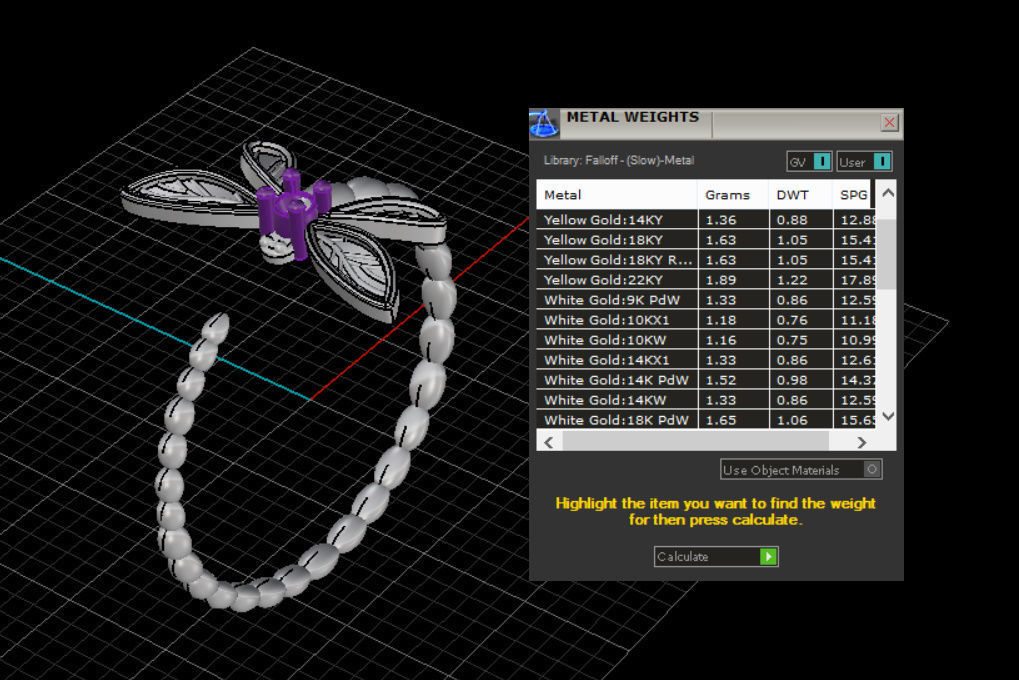1019x680 pixels.
Task: Click the 1.36 grams value
Action: click(x=721, y=220)
